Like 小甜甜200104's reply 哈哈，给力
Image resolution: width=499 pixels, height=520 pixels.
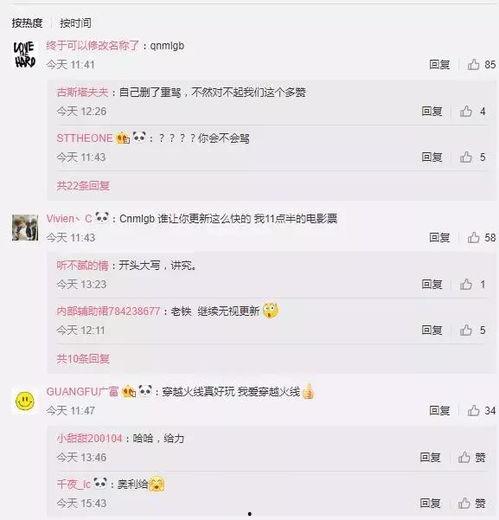pyautogui.click(x=472, y=457)
